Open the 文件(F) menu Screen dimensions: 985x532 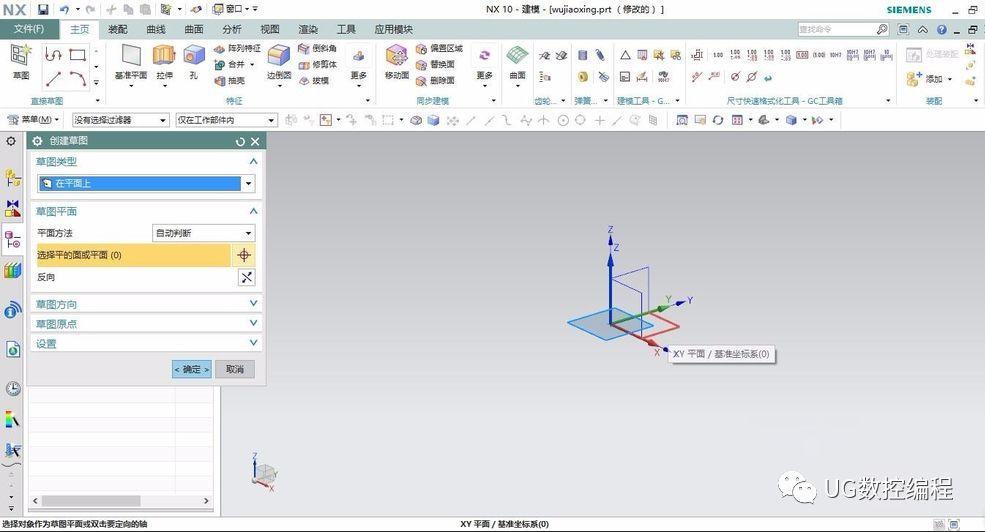point(29,30)
